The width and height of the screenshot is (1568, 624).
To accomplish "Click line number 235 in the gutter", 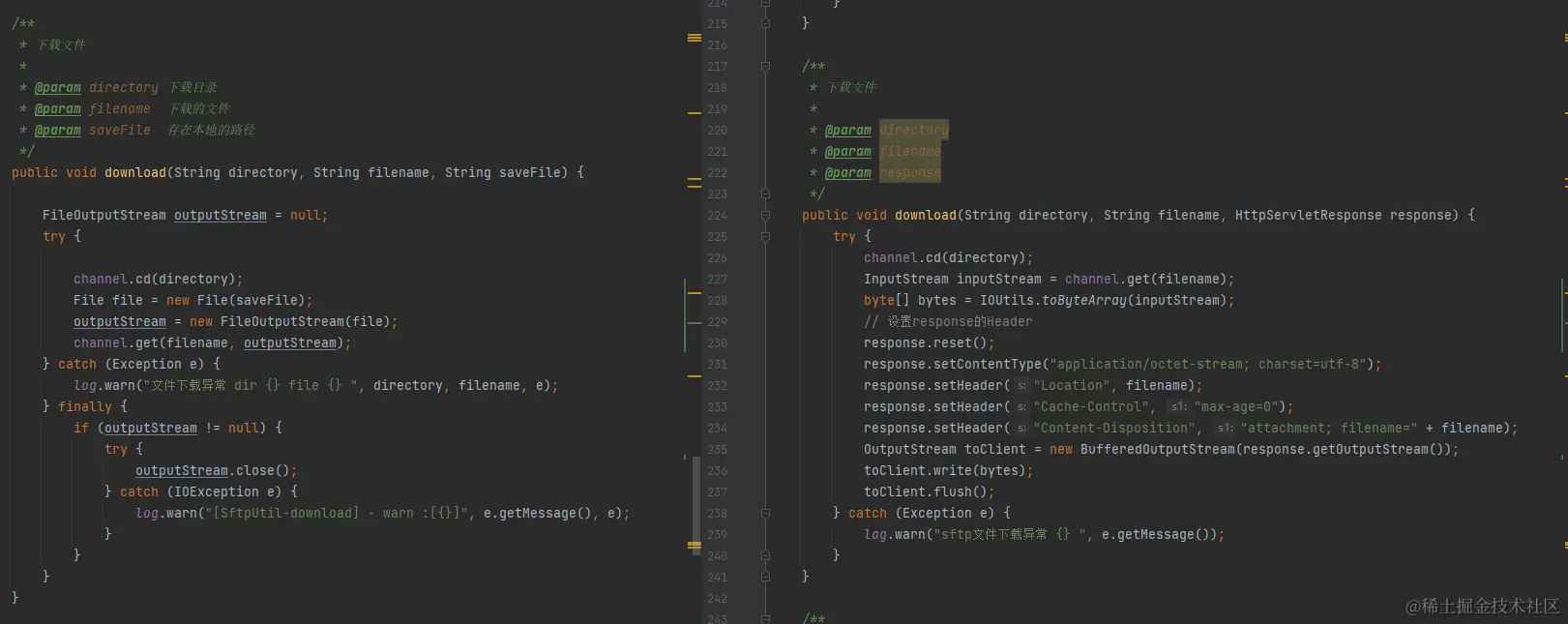I will click(717, 450).
